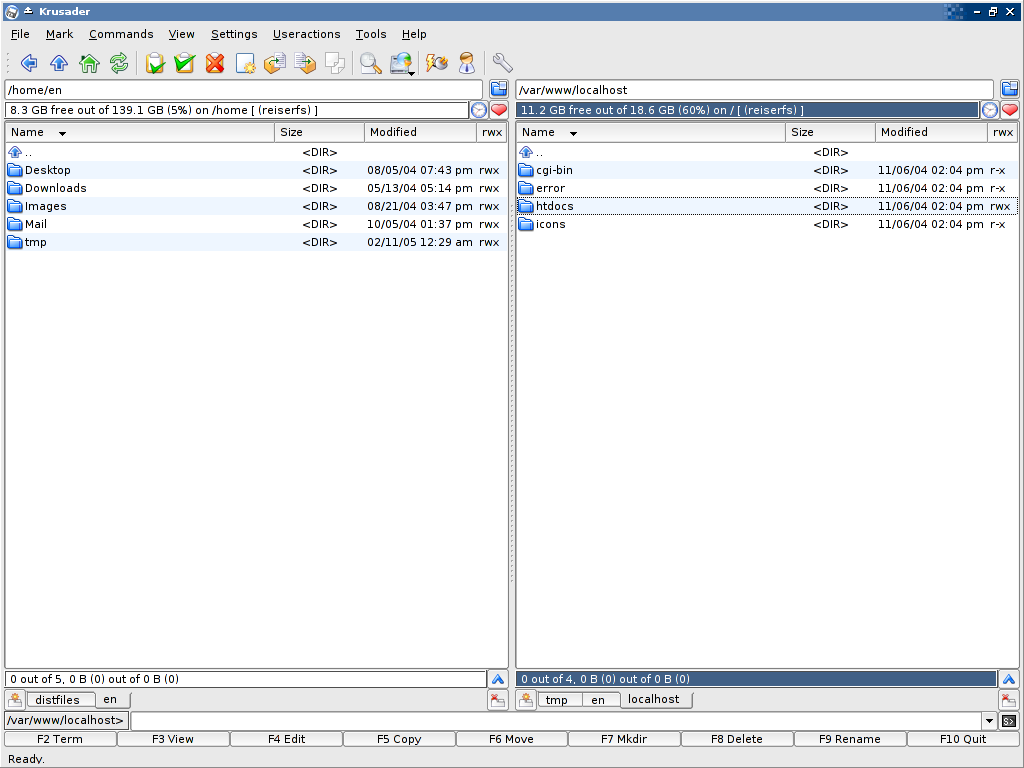Reload the panel with green arrows icon
1024x768 pixels.
(119, 63)
